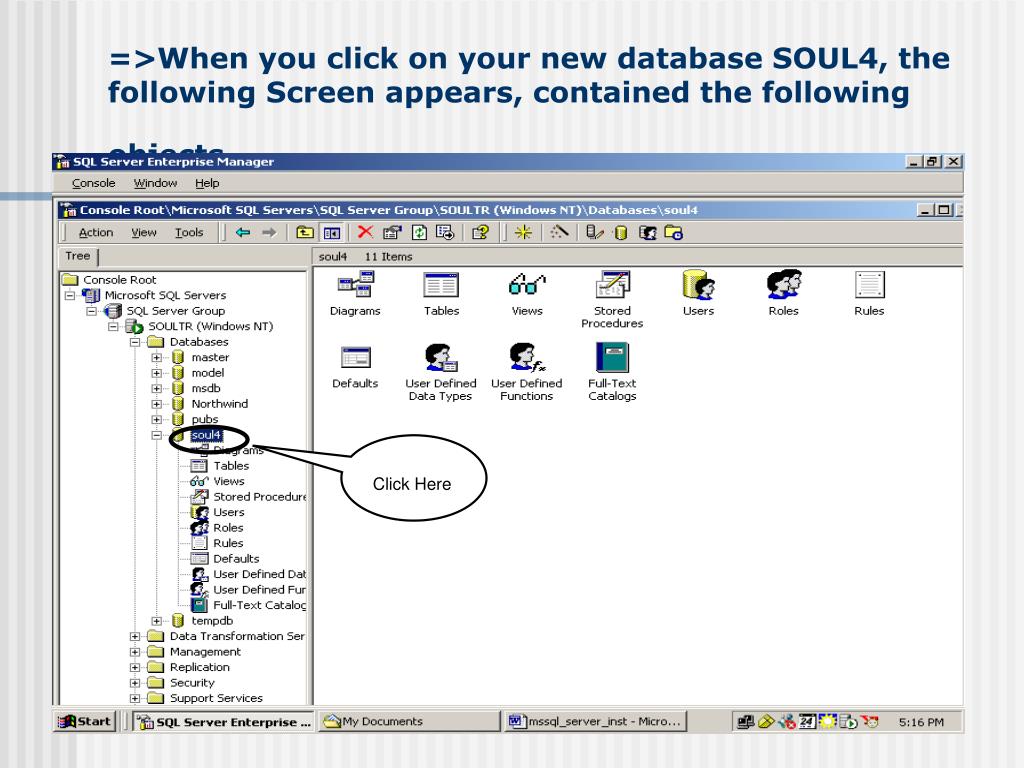The width and height of the screenshot is (1024, 768).
Task: Collapse the SQL Server Group node
Action: tap(91, 312)
